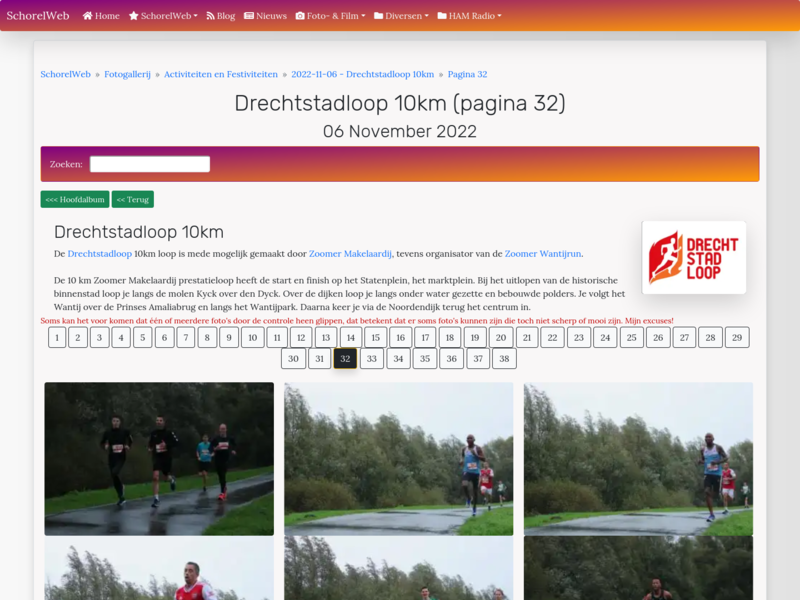This screenshot has width=800, height=600.
Task: Click the star icon beside SchorelWeb menu
Action: 134,16
